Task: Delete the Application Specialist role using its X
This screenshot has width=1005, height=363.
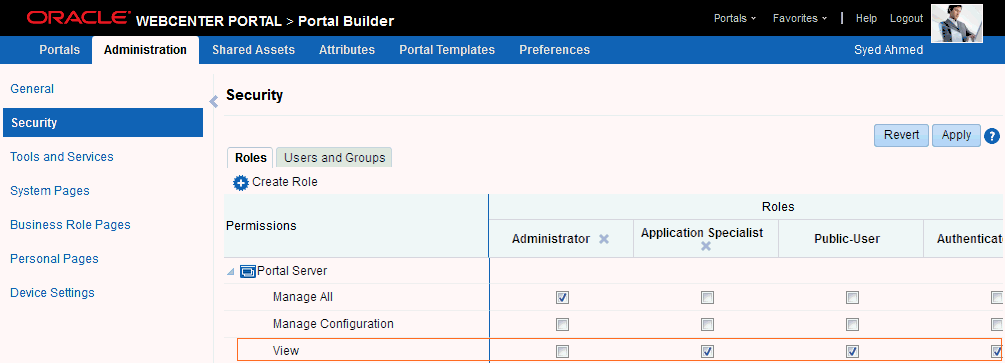Action: click(706, 246)
